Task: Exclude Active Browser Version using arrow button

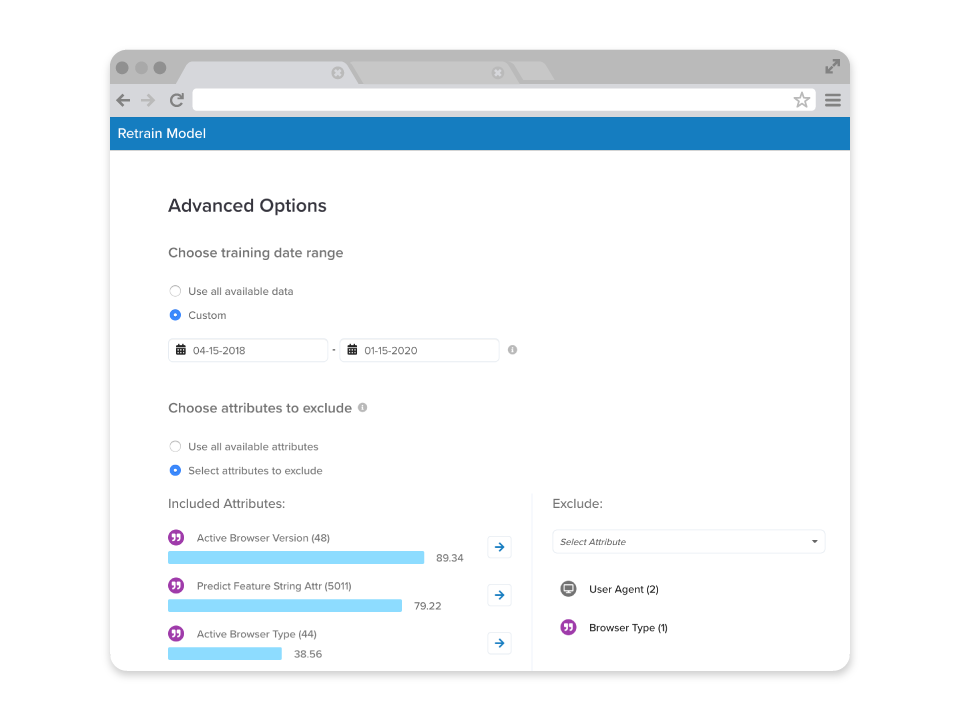Action: coord(500,547)
